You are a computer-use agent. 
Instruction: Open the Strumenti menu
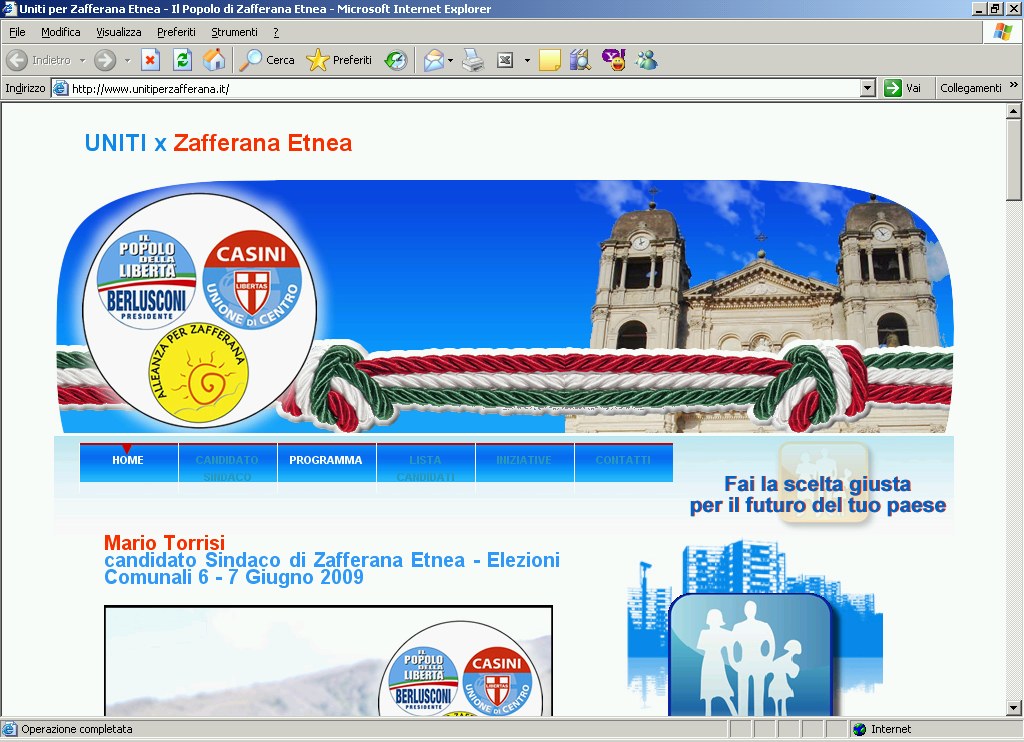pyautogui.click(x=234, y=32)
